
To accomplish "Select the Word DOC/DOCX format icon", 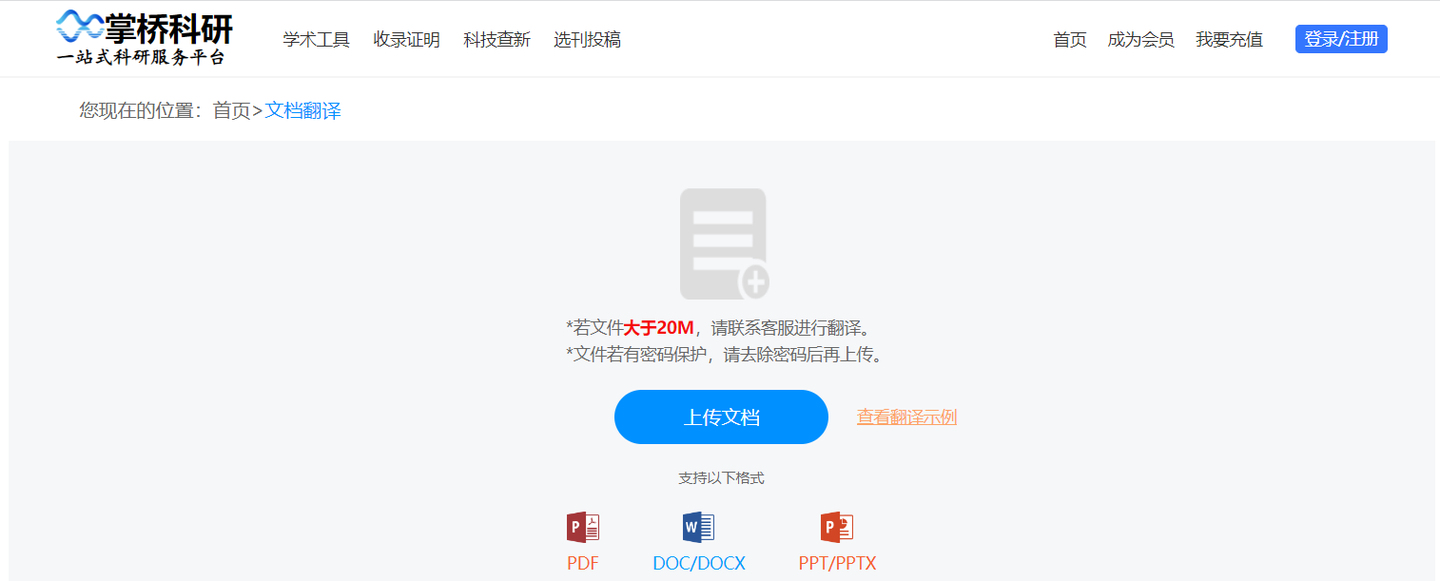I will pyautogui.click(x=699, y=527).
